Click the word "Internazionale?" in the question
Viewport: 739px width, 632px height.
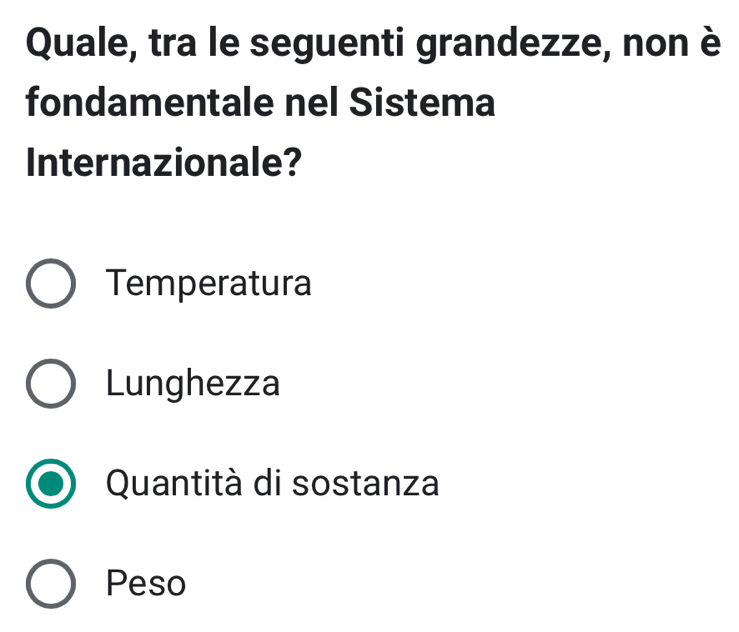166,162
